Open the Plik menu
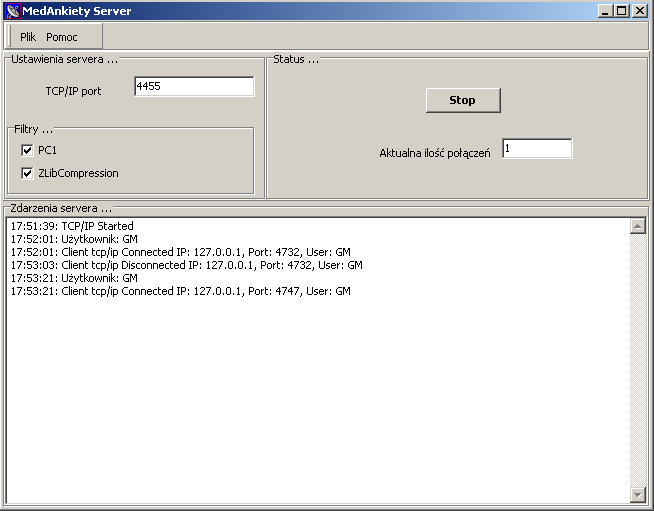 pos(28,37)
